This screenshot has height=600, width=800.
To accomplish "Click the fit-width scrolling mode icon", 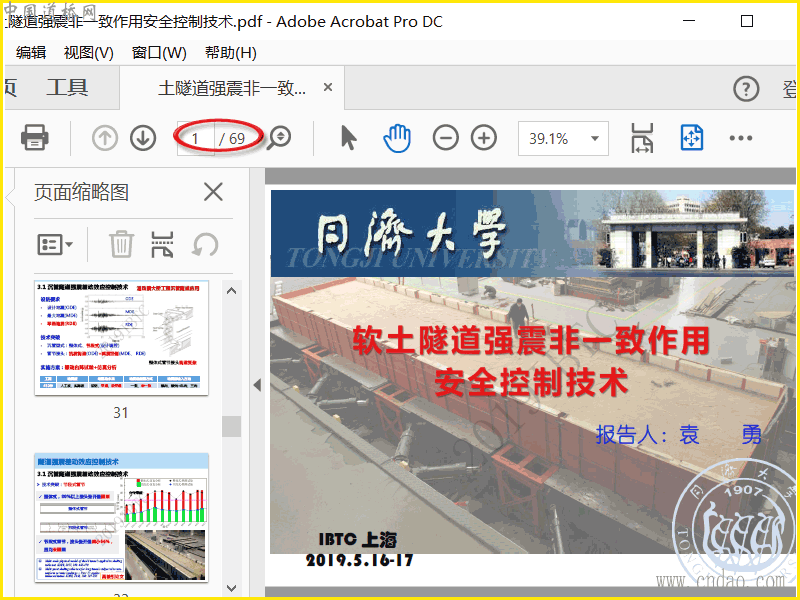I will 642,138.
